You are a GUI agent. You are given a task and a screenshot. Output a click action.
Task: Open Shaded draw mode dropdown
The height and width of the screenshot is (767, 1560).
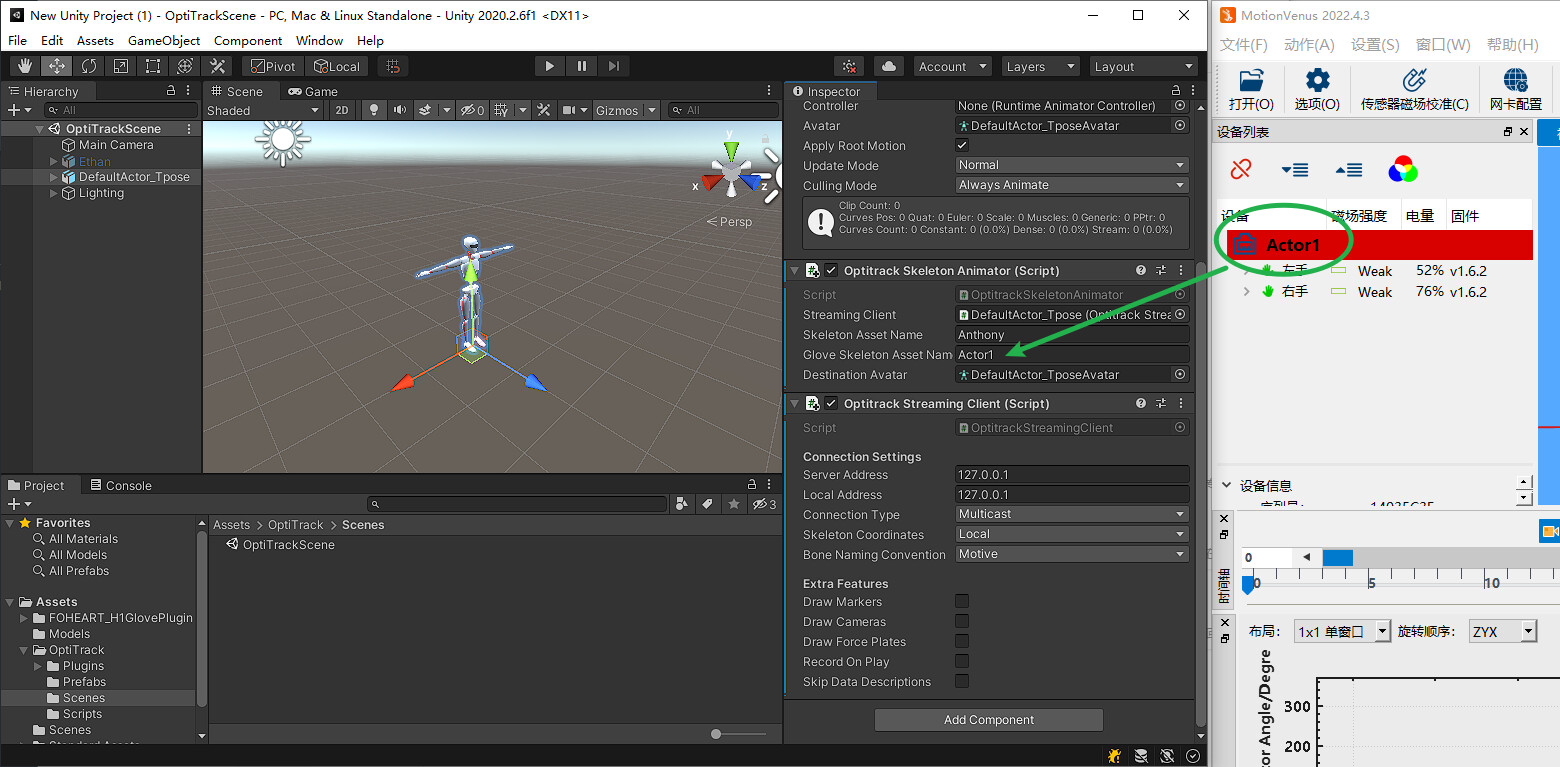click(264, 110)
